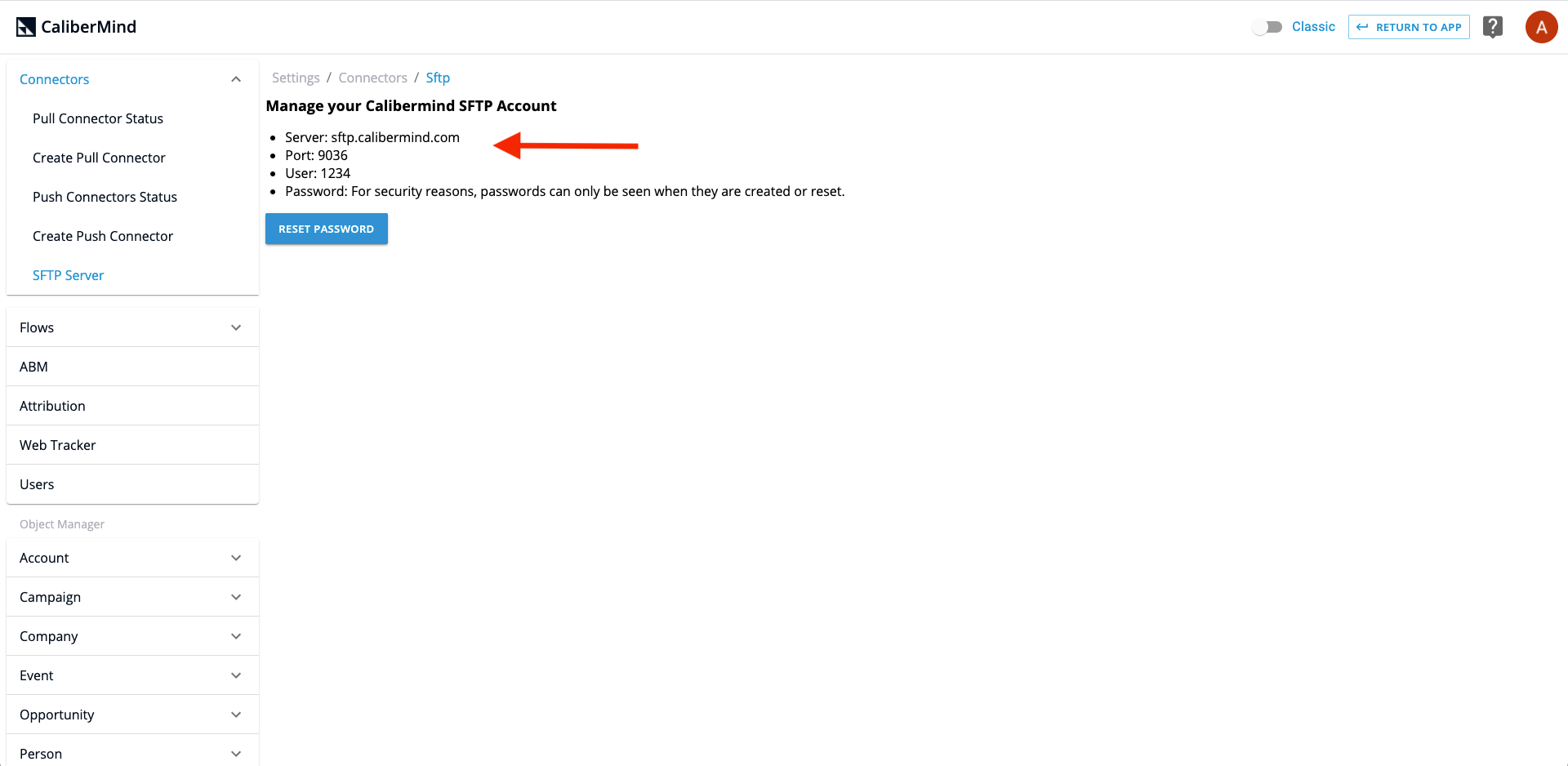Expand the Event object chevron
The image size is (1568, 766).
click(236, 675)
